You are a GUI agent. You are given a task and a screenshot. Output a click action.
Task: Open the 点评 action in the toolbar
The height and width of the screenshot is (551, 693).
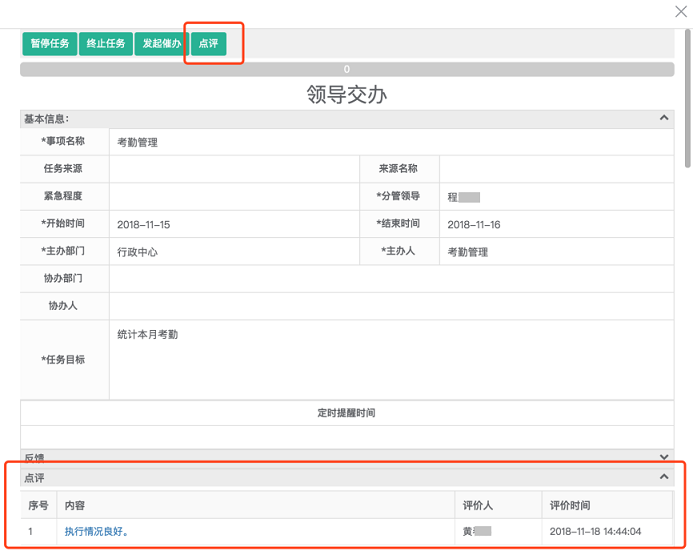[x=208, y=44]
